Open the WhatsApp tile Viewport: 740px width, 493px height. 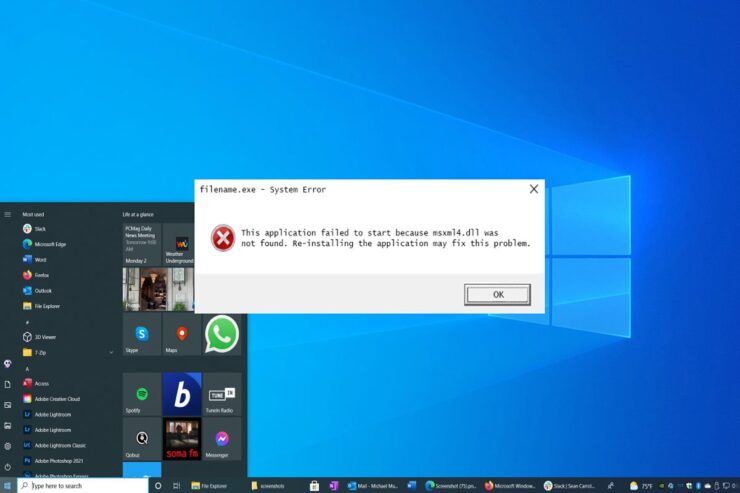[222, 334]
